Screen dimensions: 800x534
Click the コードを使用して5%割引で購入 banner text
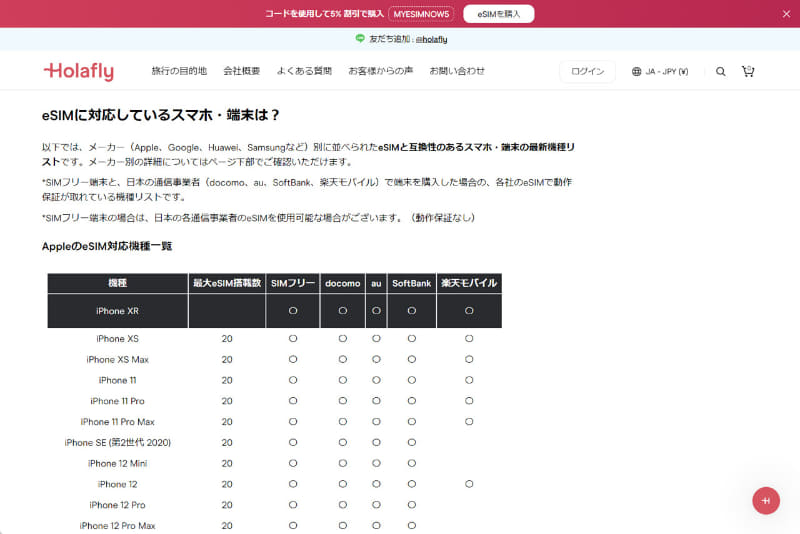[324, 14]
